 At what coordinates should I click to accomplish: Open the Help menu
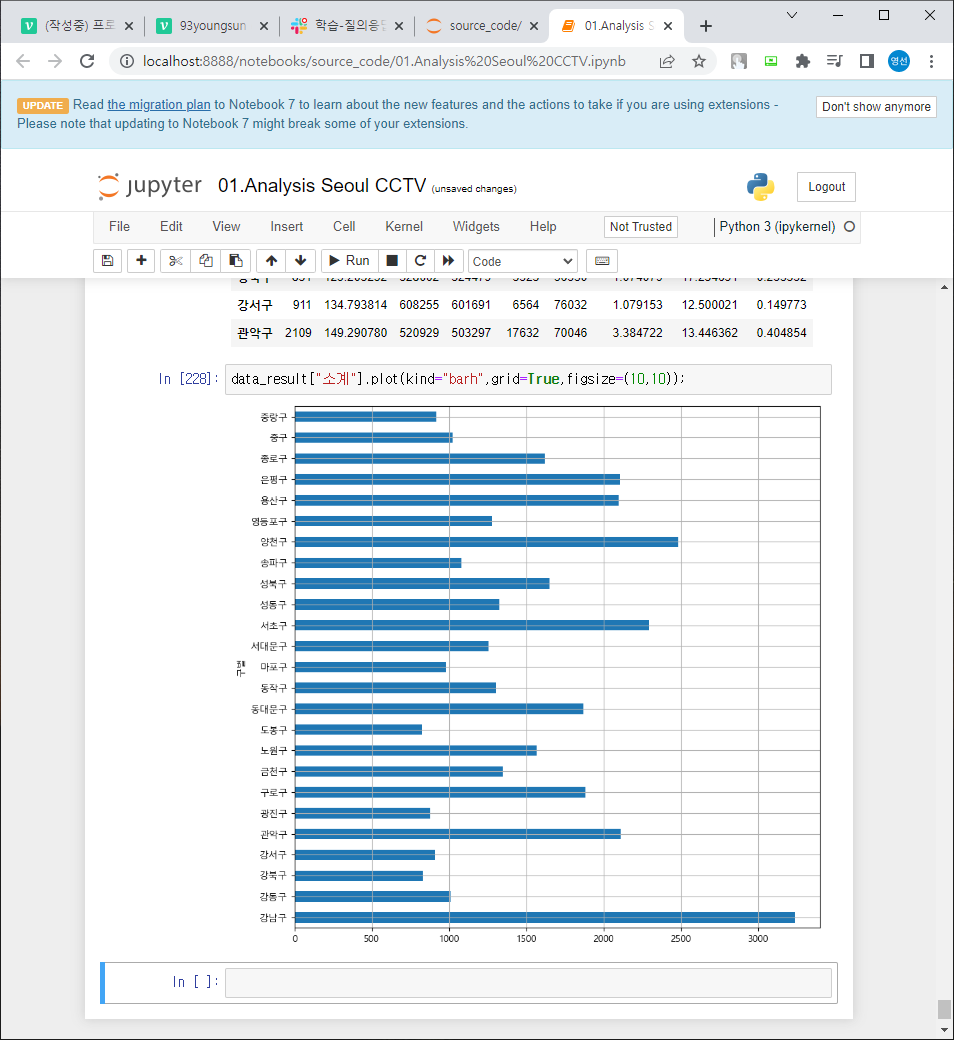click(x=543, y=227)
